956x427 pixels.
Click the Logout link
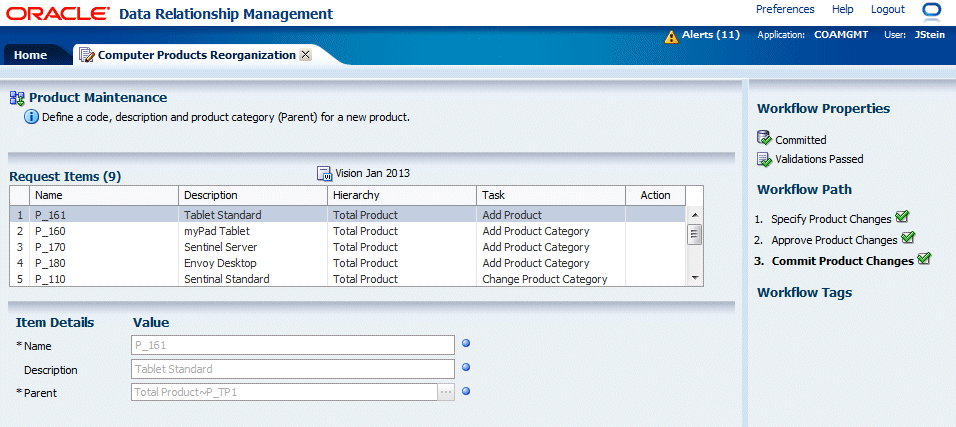tap(887, 9)
